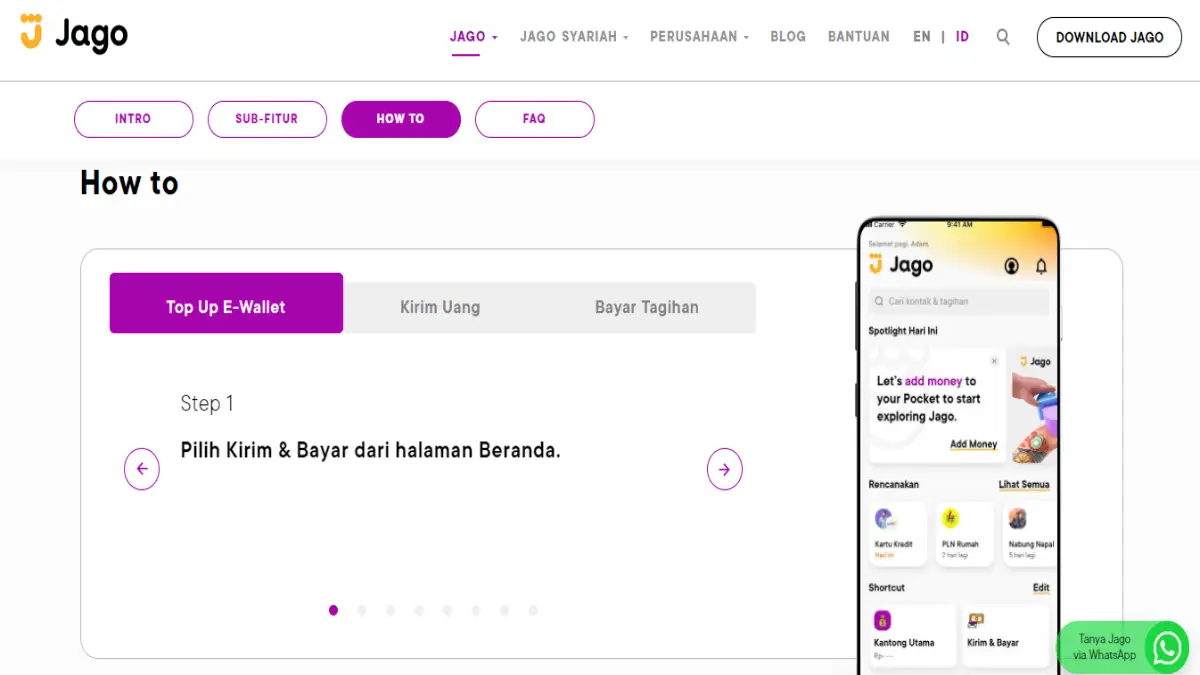
Task: Switch language to EN
Action: [922, 37]
